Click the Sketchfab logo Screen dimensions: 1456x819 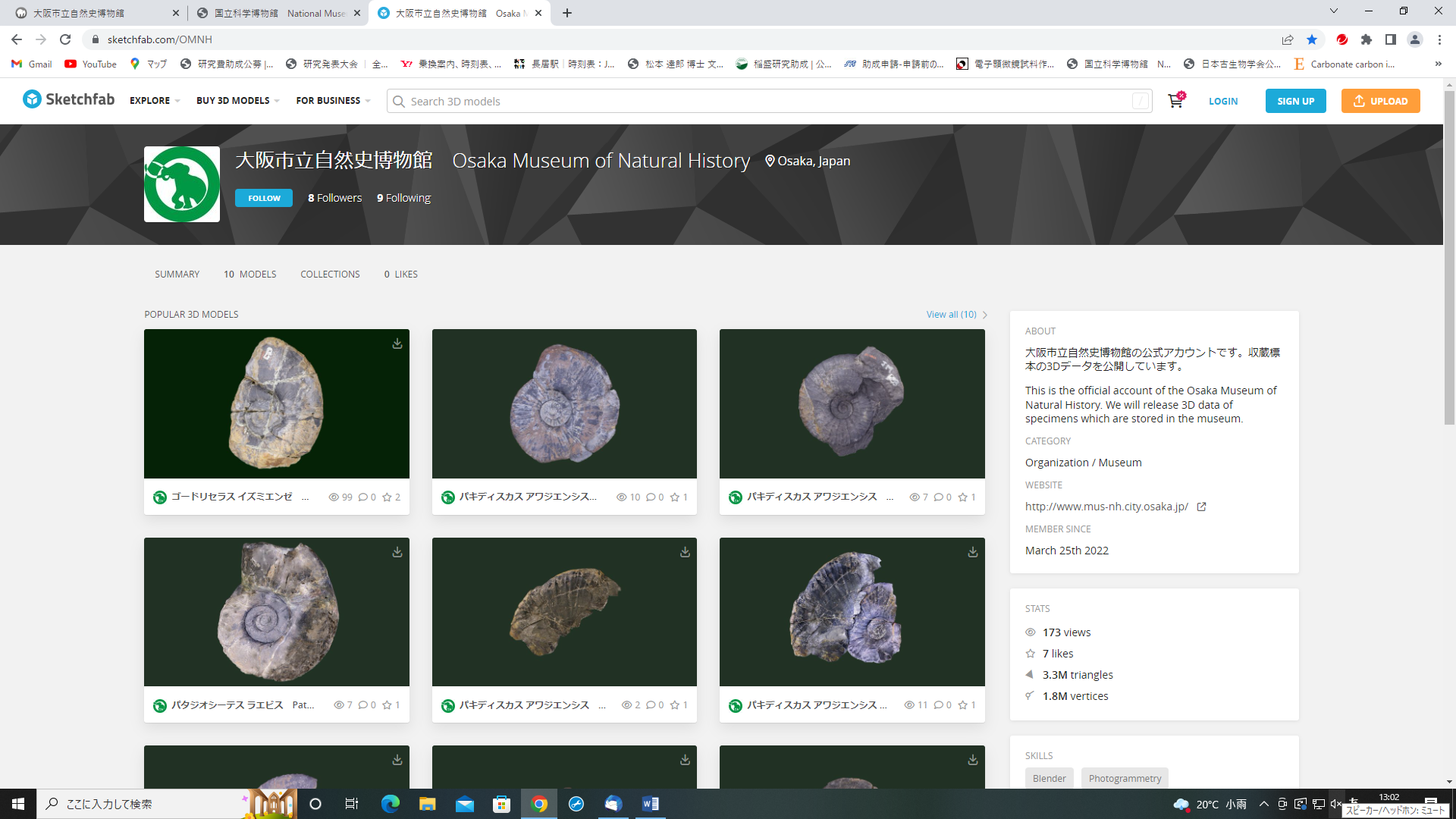[x=68, y=99]
